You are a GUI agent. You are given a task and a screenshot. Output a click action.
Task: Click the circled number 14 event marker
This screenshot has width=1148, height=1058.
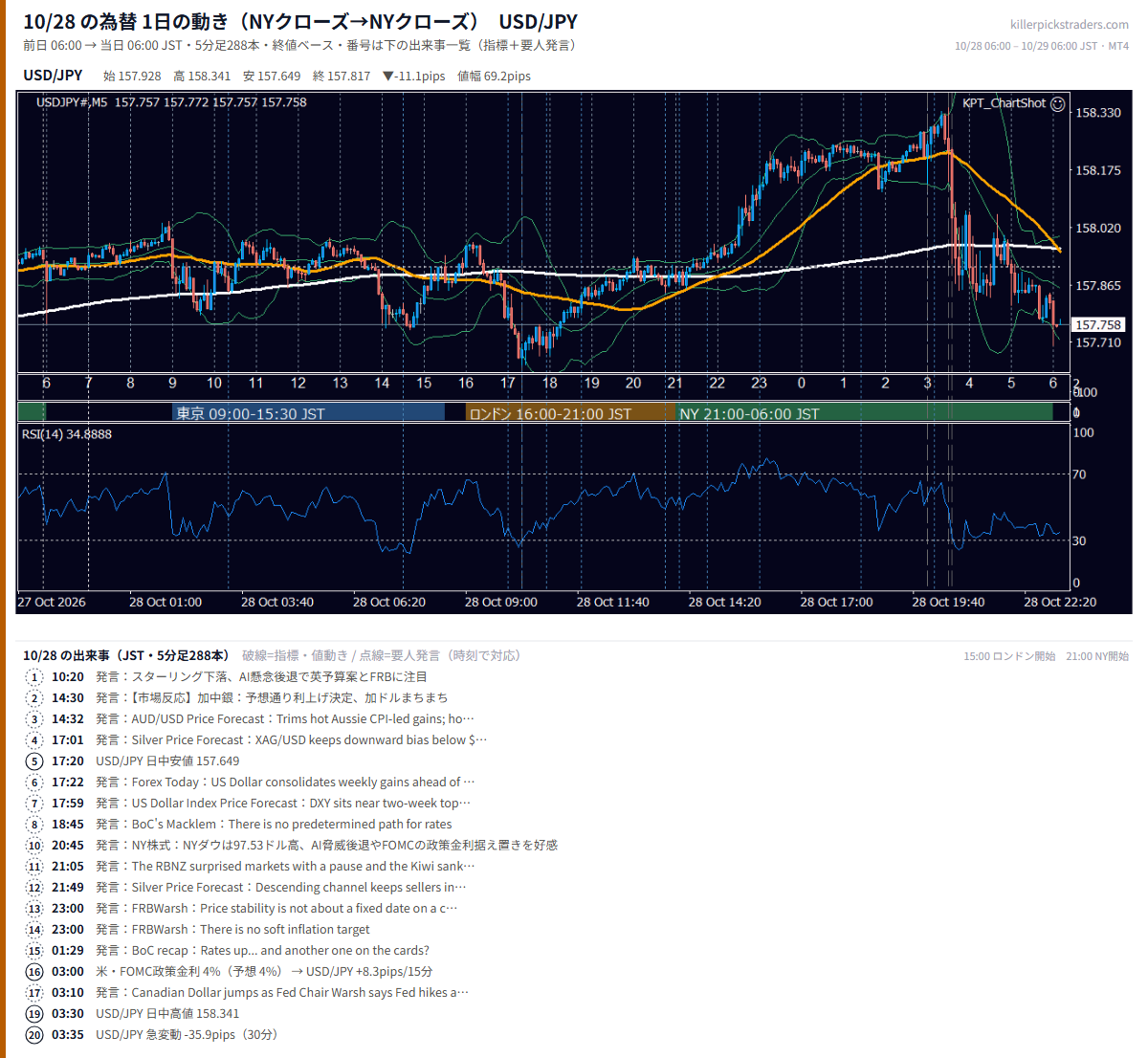pos(34,930)
